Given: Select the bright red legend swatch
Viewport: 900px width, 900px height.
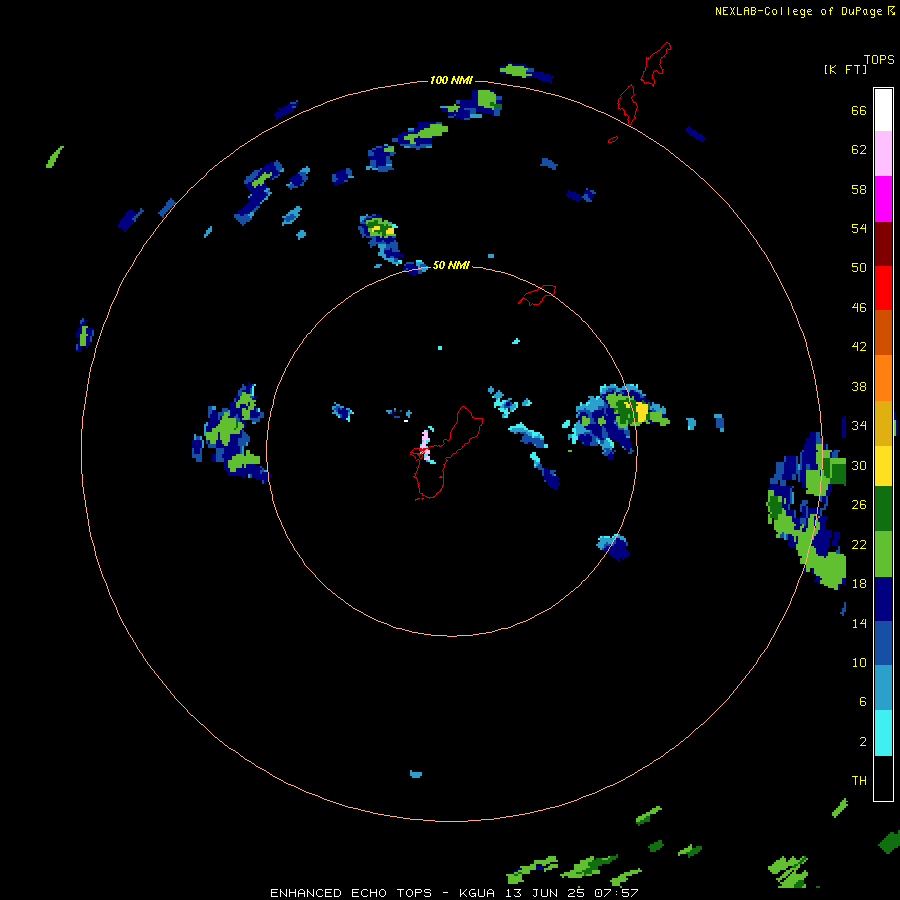Looking at the screenshot, I should [883, 288].
